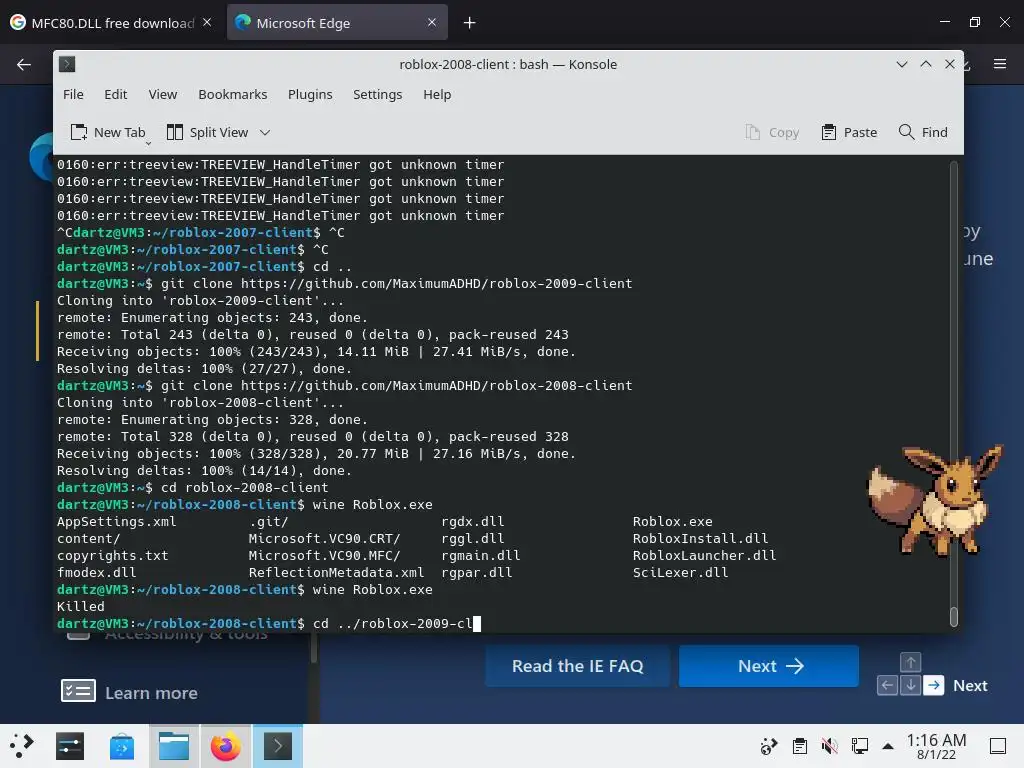Click the Learn more link
Image resolution: width=1024 pixels, height=768 pixels.
pos(152,693)
